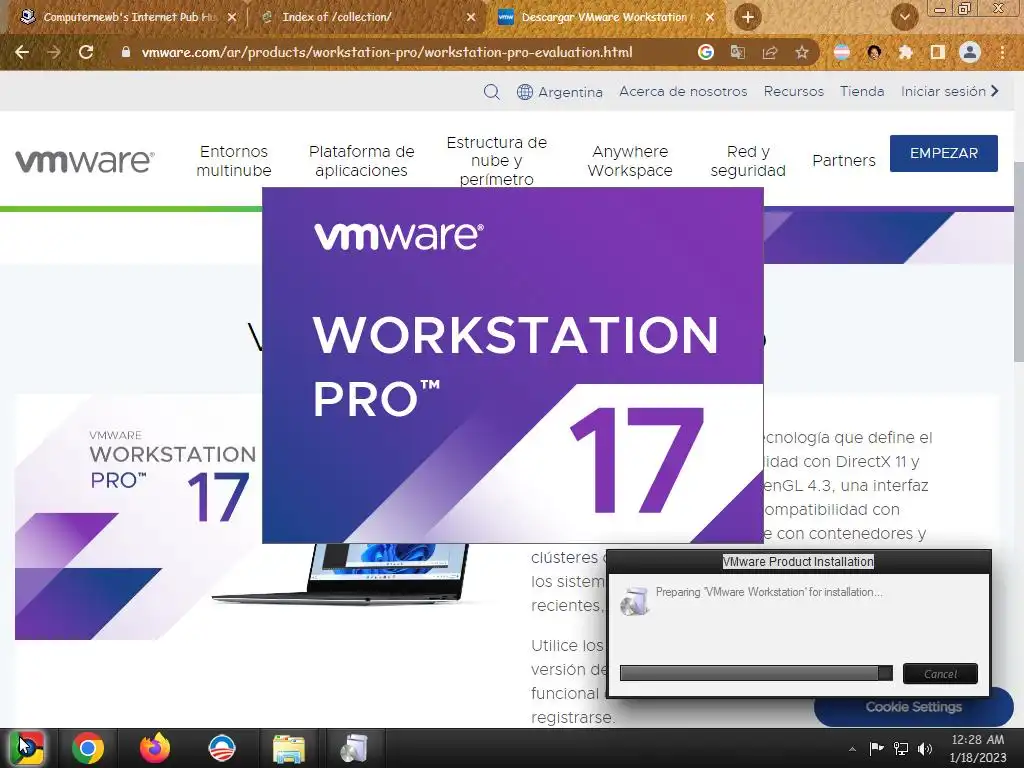Close the Index of /collection/ tab
1024x768 pixels.
click(x=471, y=18)
